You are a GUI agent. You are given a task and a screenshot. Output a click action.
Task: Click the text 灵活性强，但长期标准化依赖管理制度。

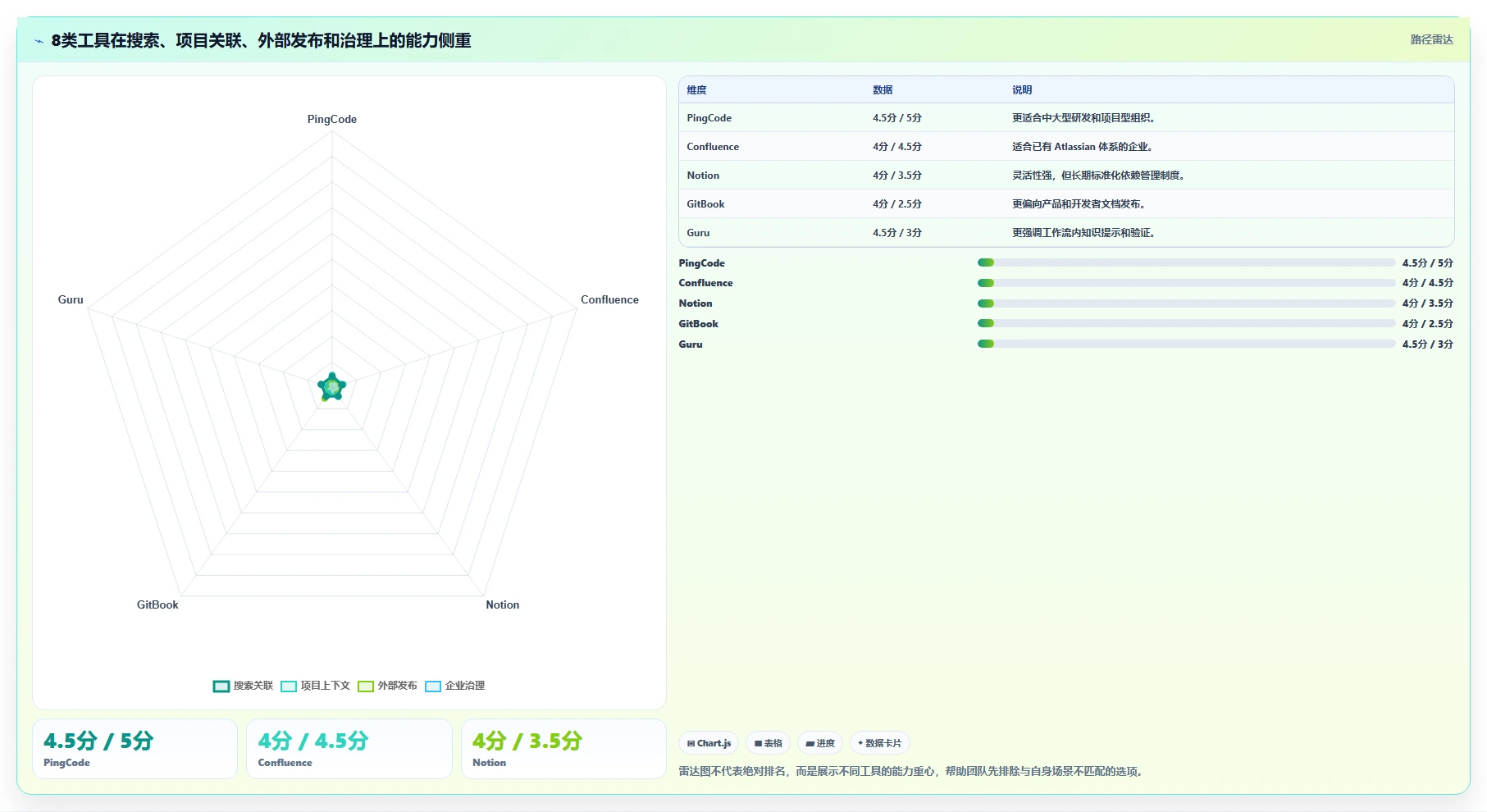pyautogui.click(x=1099, y=176)
